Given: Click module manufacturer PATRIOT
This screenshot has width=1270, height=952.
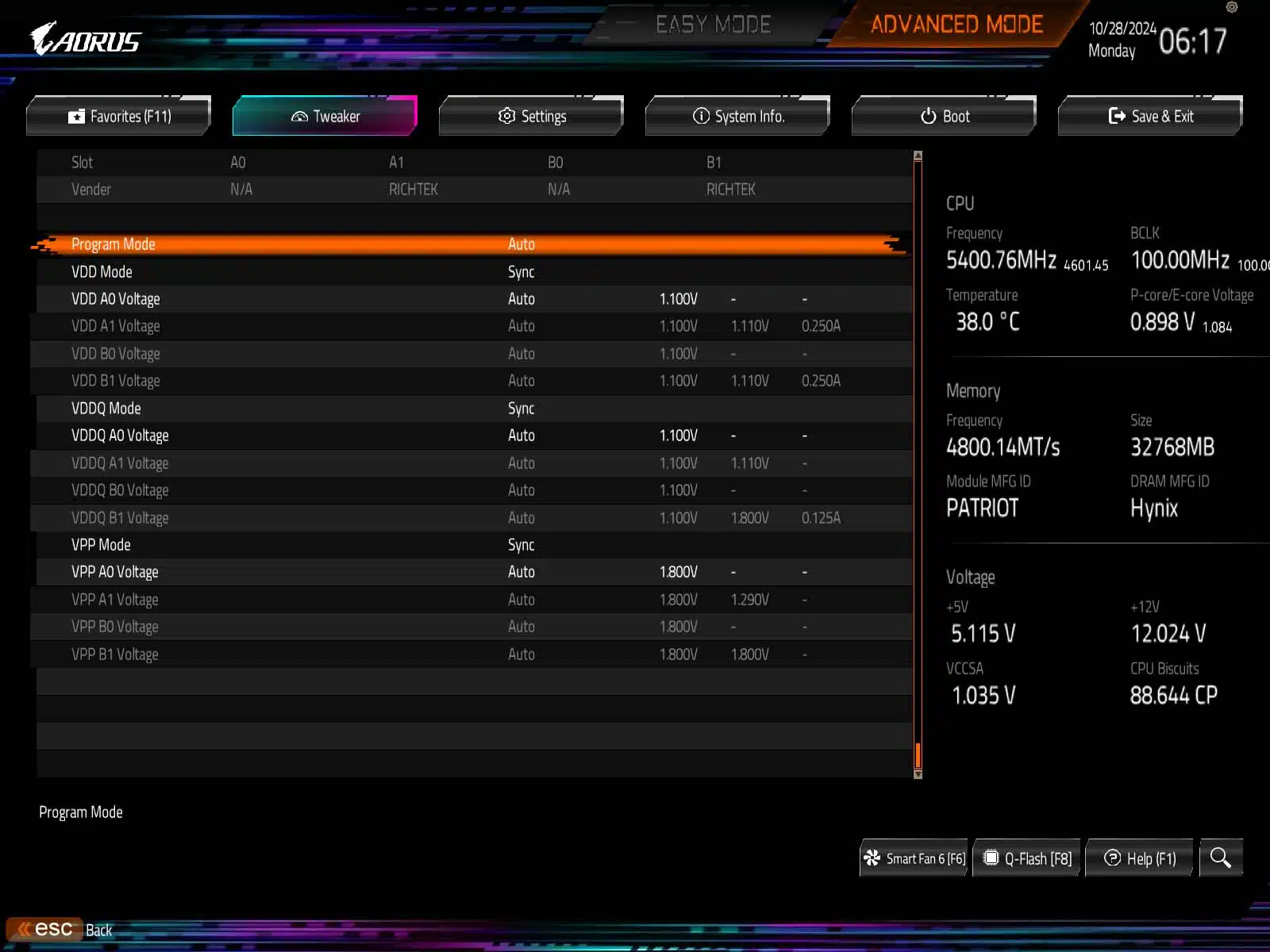Looking at the screenshot, I should coord(982,509).
